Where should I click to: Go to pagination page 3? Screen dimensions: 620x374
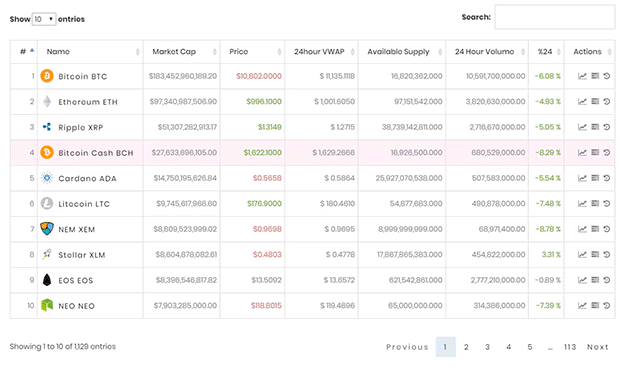click(x=488, y=347)
